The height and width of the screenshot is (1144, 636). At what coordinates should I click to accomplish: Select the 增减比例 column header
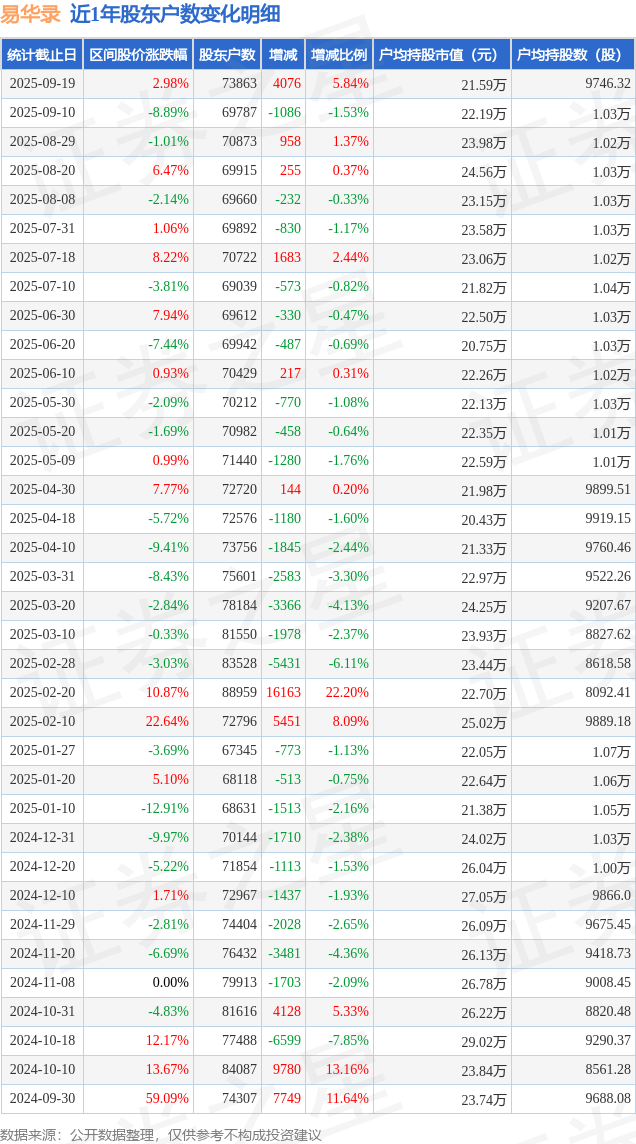click(338, 55)
